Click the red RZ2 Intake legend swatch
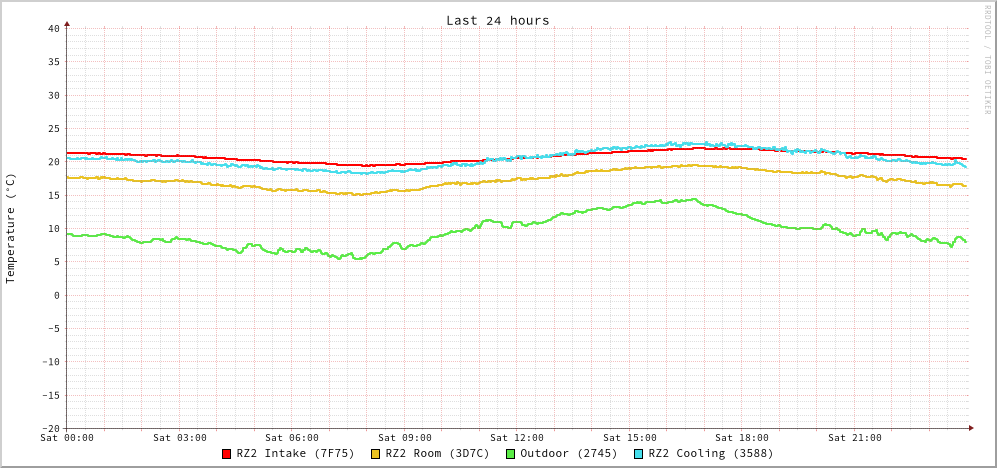Image resolution: width=997 pixels, height=468 pixels. (227, 454)
